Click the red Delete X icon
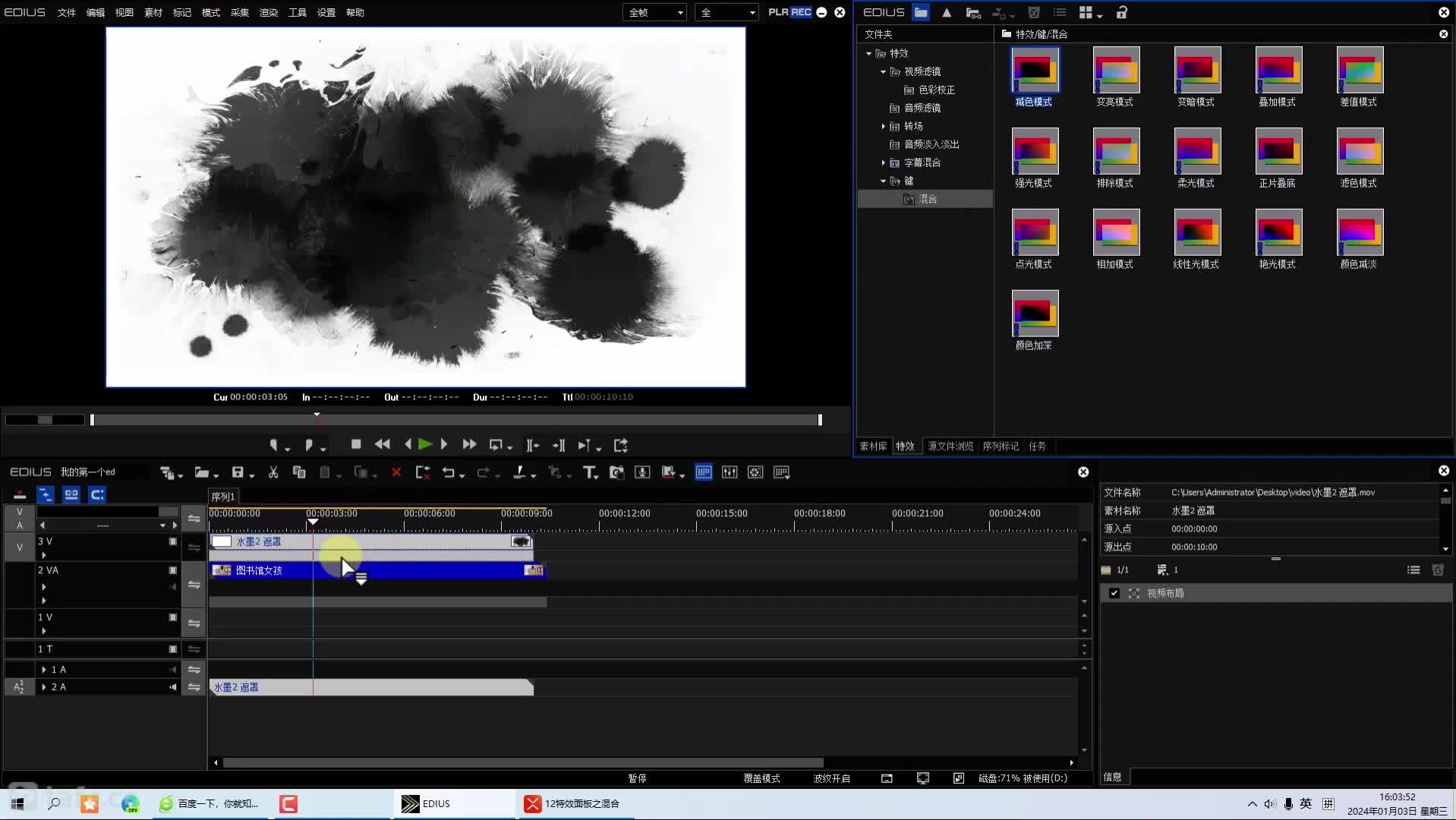Screen dimensions: 1456x820 396,472
